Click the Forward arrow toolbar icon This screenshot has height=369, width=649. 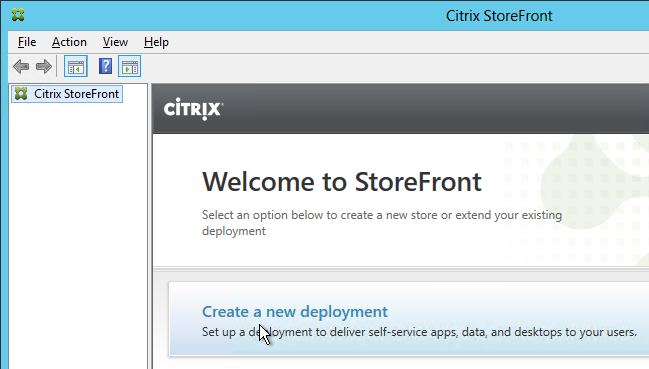(43, 66)
